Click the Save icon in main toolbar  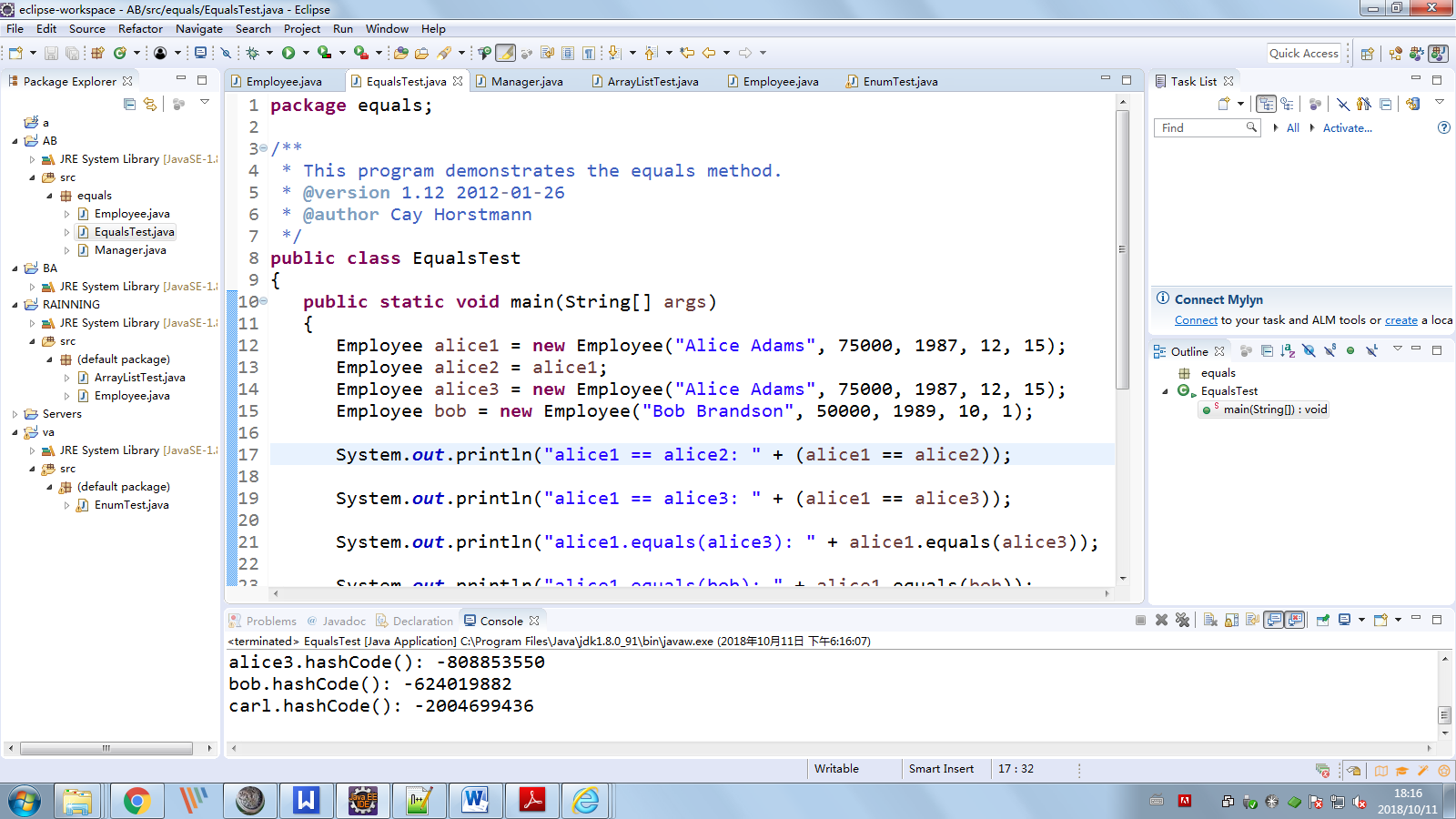click(51, 53)
